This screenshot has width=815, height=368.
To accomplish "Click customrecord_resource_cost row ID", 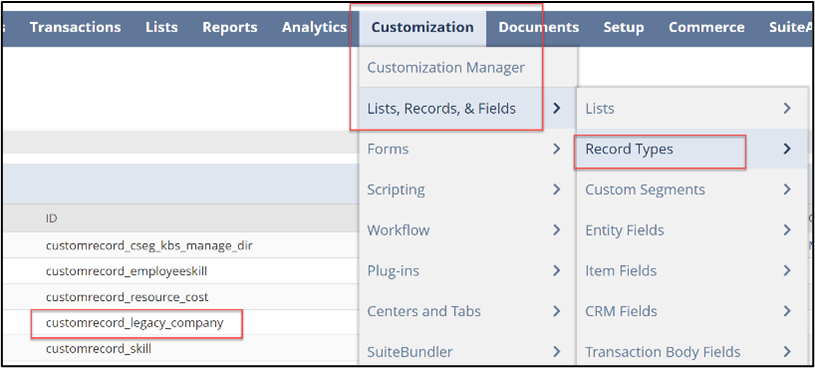I will (127, 297).
